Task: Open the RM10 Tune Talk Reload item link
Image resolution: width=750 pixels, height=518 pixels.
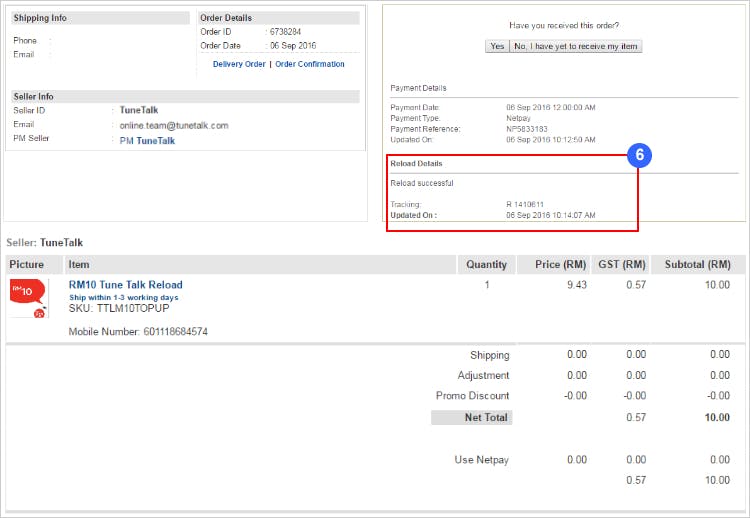Action: coord(126,285)
